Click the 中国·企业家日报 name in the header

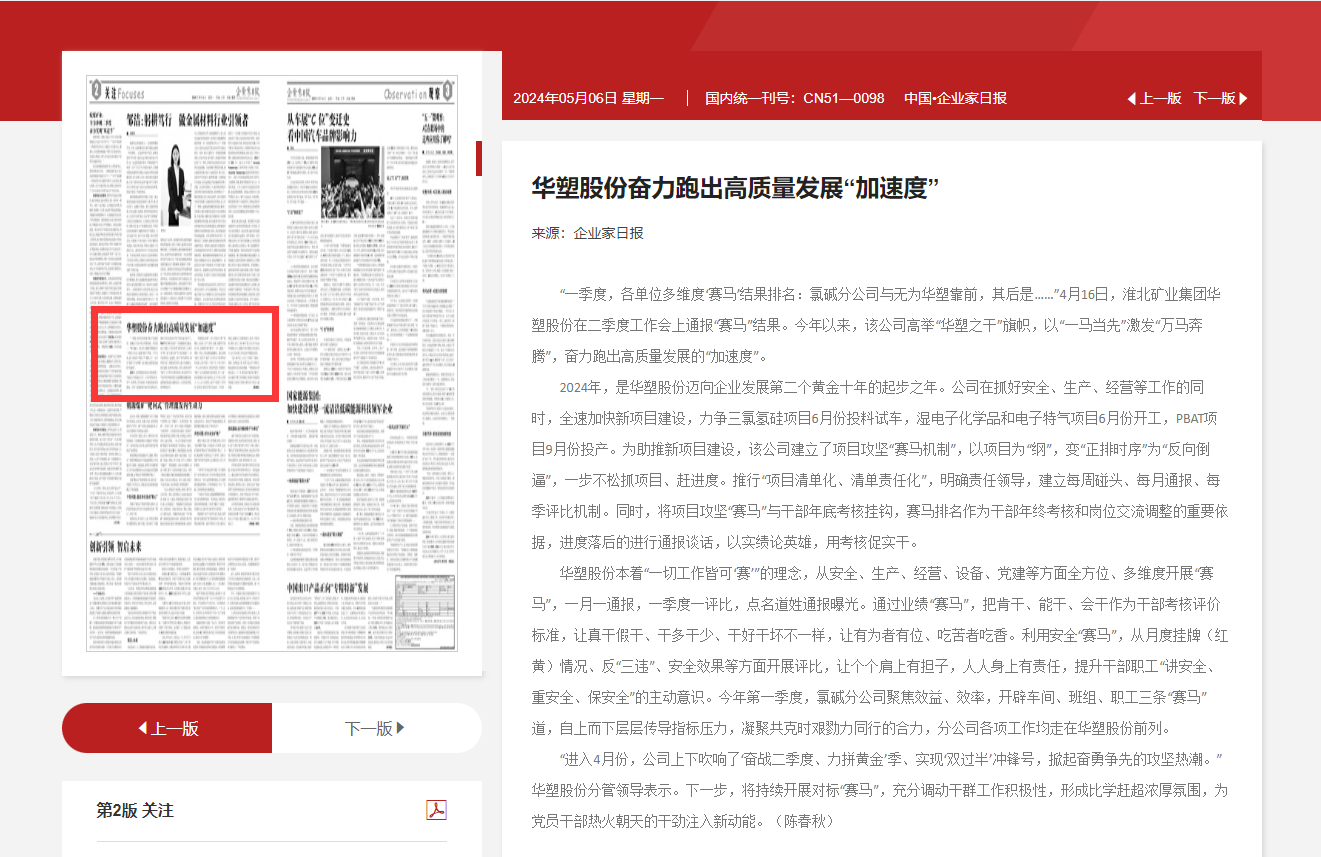pyautogui.click(x=955, y=98)
